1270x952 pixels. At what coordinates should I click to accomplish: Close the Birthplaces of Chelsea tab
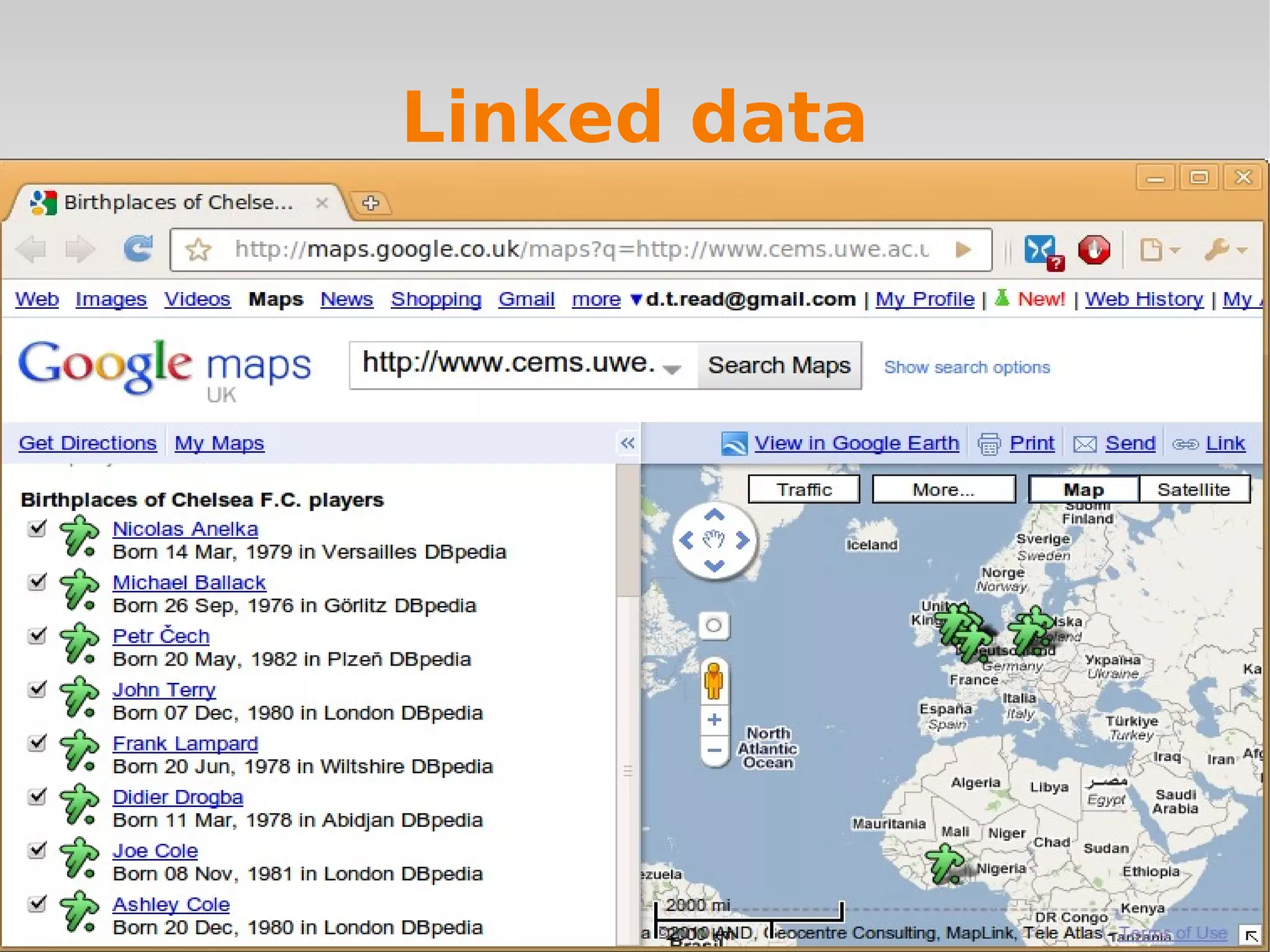321,203
